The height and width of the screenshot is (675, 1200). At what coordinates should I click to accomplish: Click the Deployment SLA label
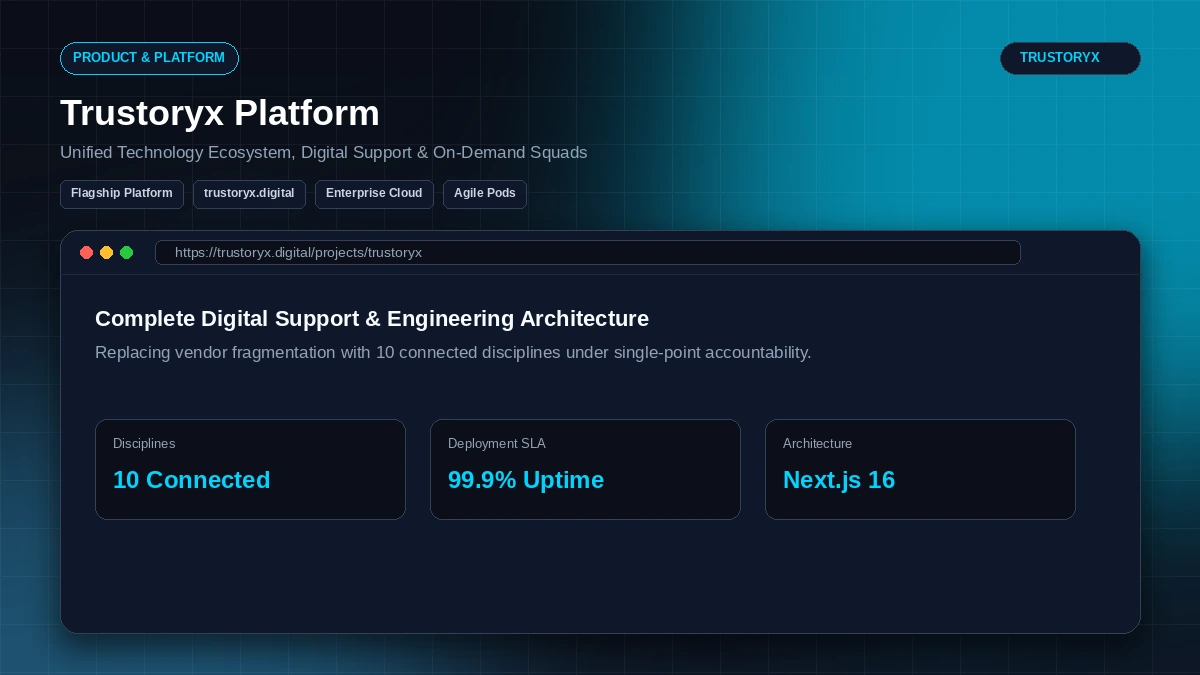[497, 444]
